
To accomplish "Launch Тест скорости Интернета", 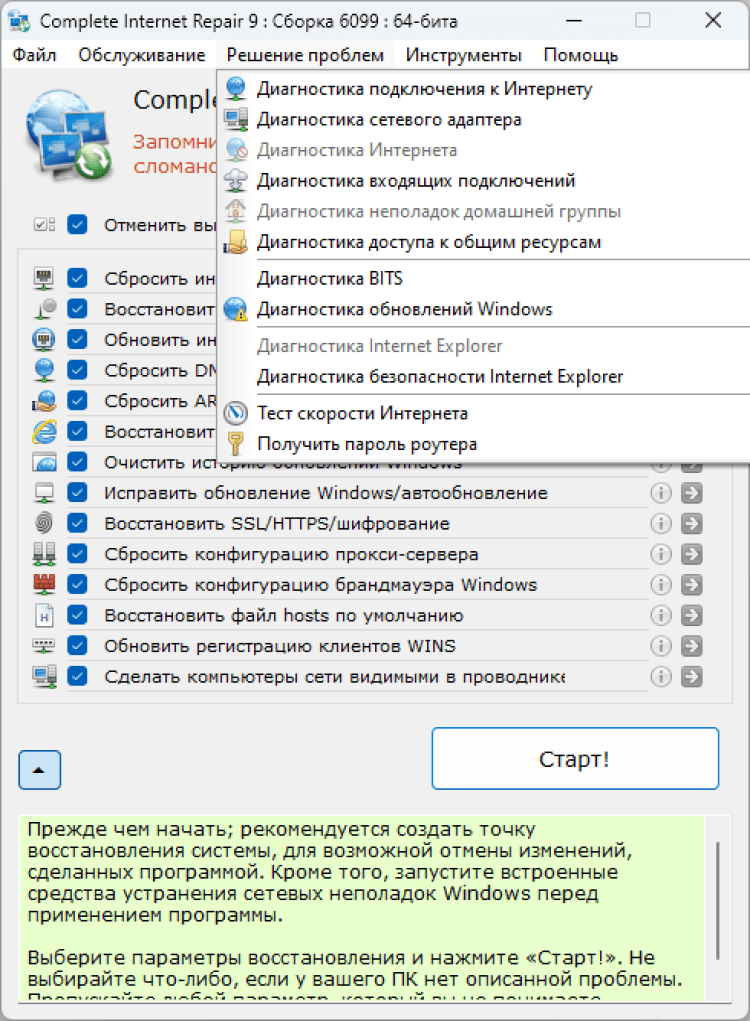I will (484, 413).
